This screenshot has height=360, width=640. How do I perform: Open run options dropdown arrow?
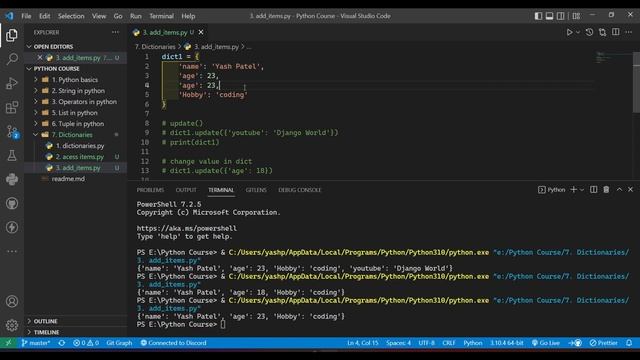[x=578, y=32]
